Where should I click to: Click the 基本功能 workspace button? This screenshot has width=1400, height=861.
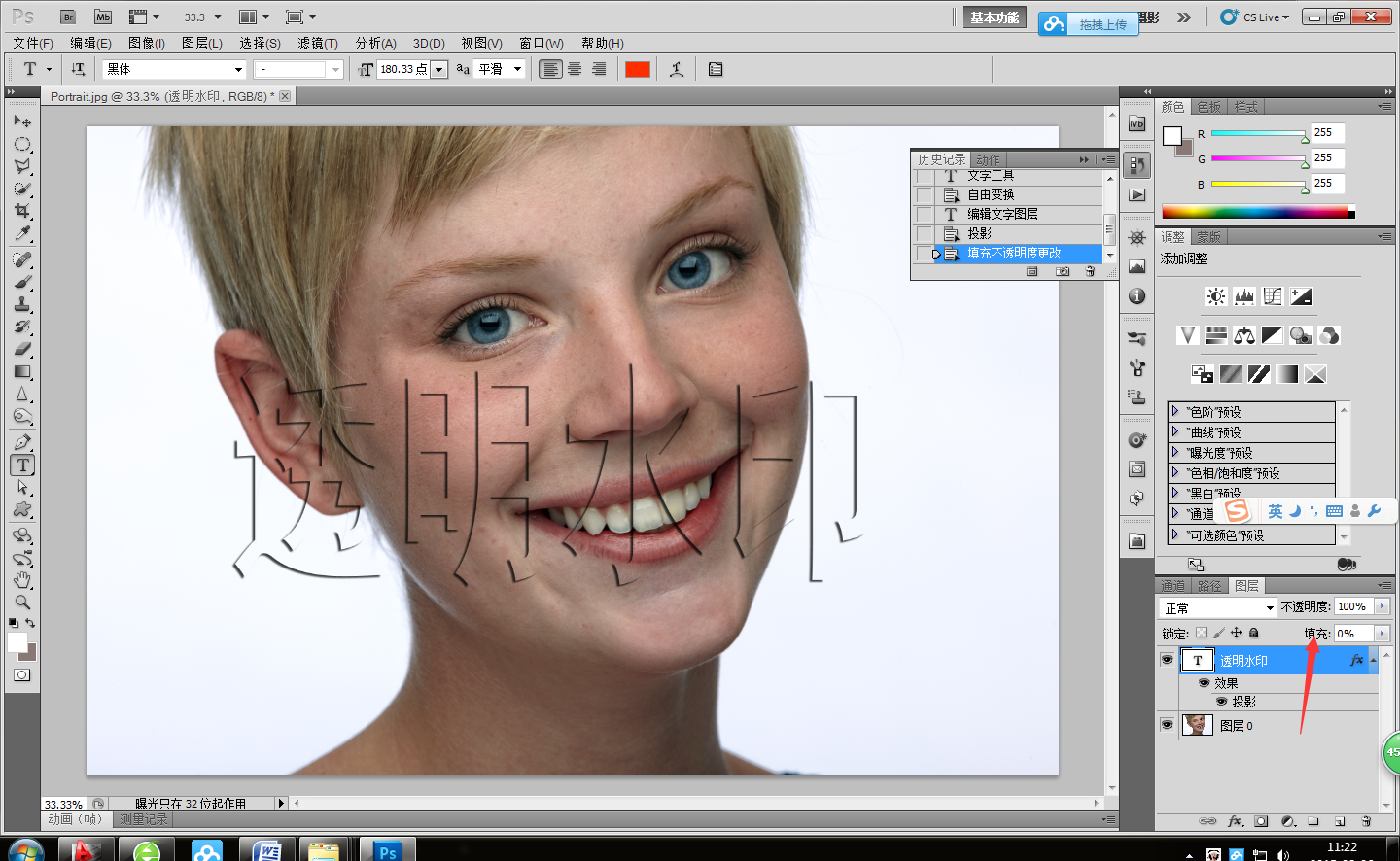(995, 17)
